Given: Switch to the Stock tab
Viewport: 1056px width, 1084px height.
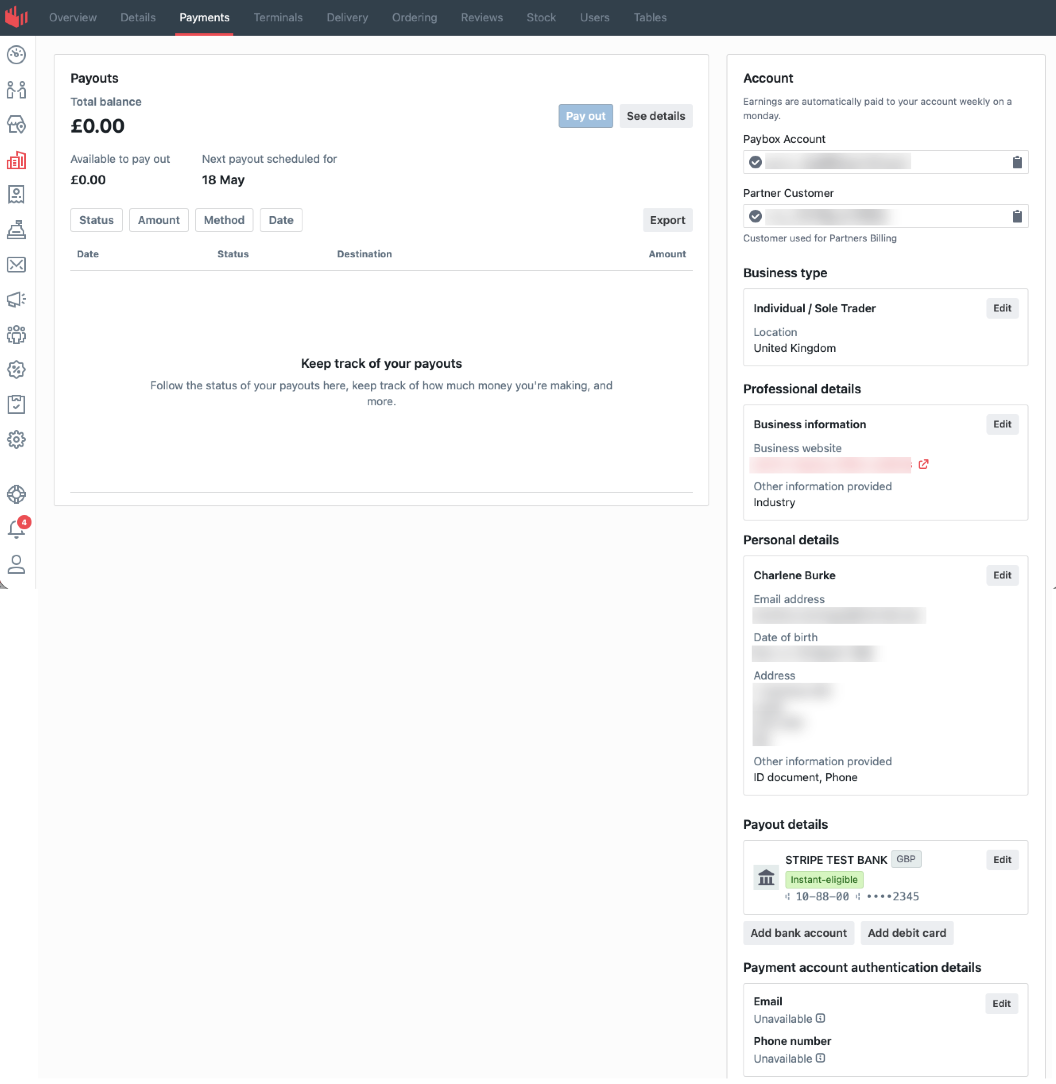Looking at the screenshot, I should tap(541, 17).
